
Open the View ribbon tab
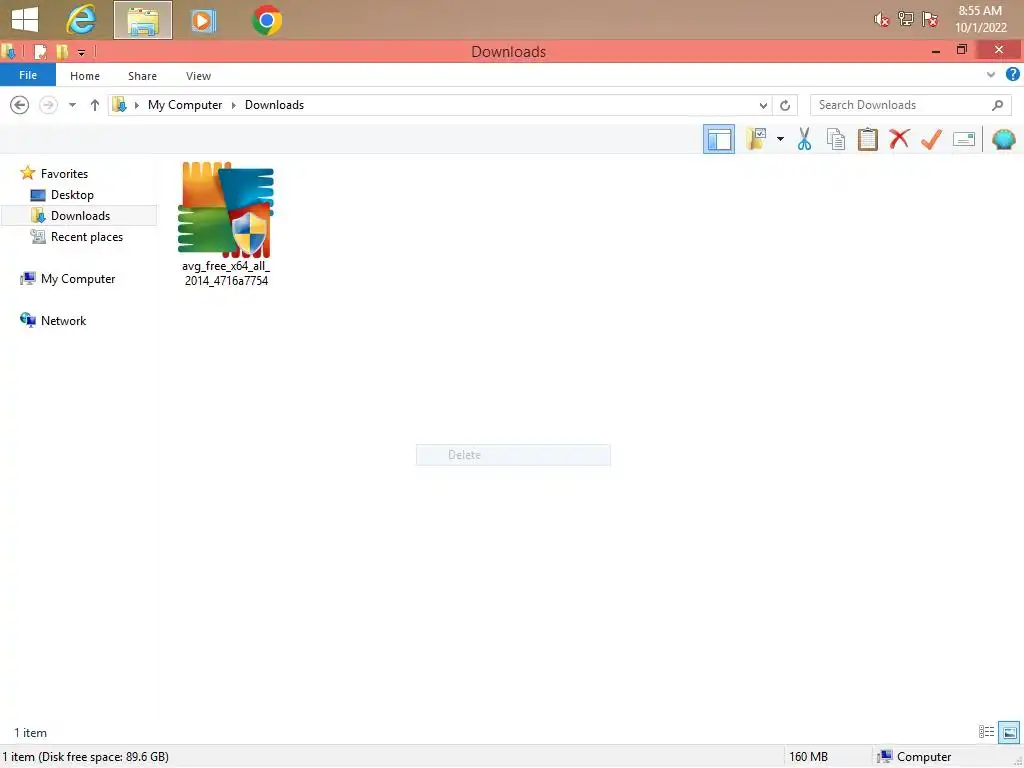[199, 76]
